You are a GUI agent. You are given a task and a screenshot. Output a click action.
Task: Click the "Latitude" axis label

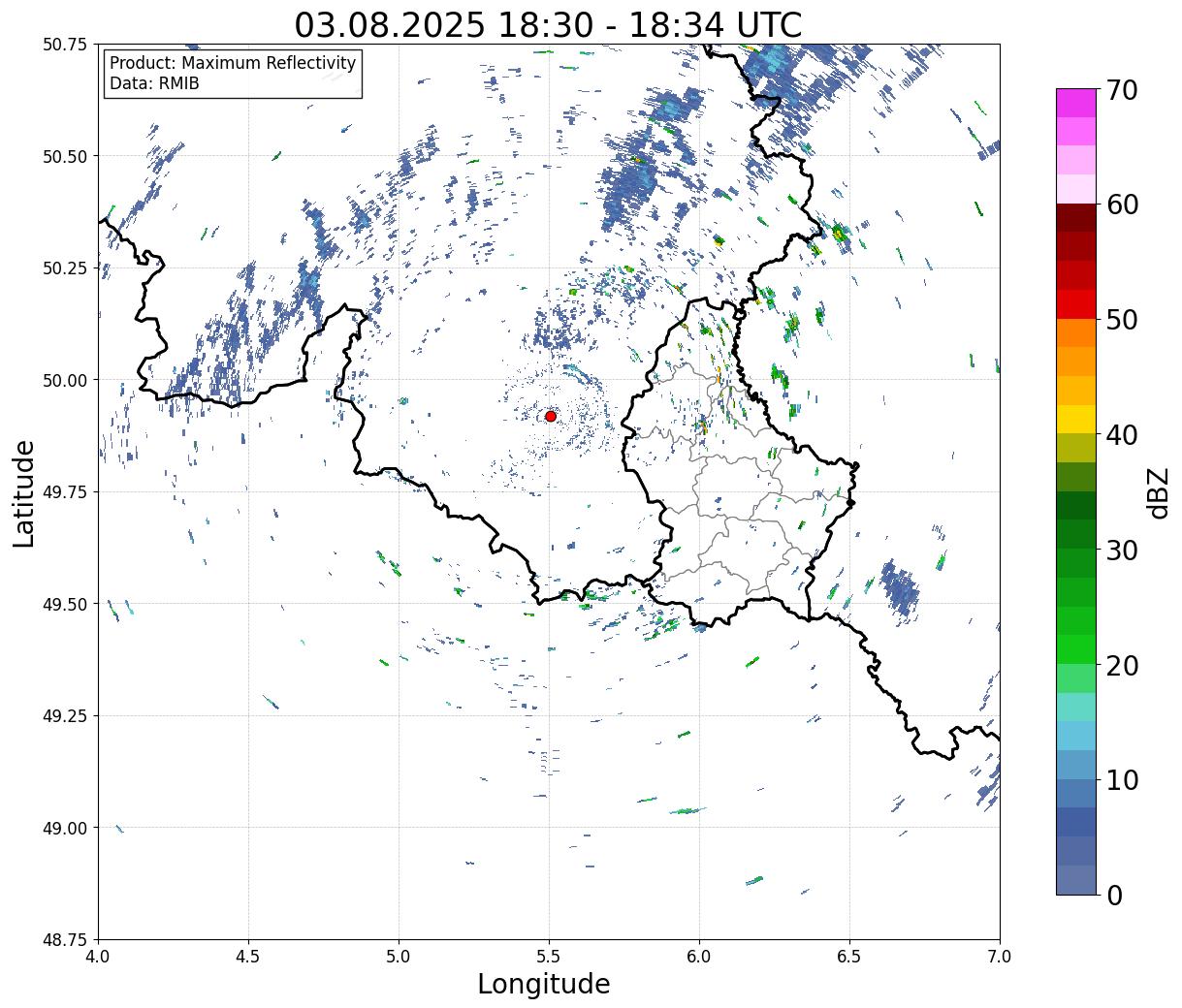pyautogui.click(x=24, y=492)
